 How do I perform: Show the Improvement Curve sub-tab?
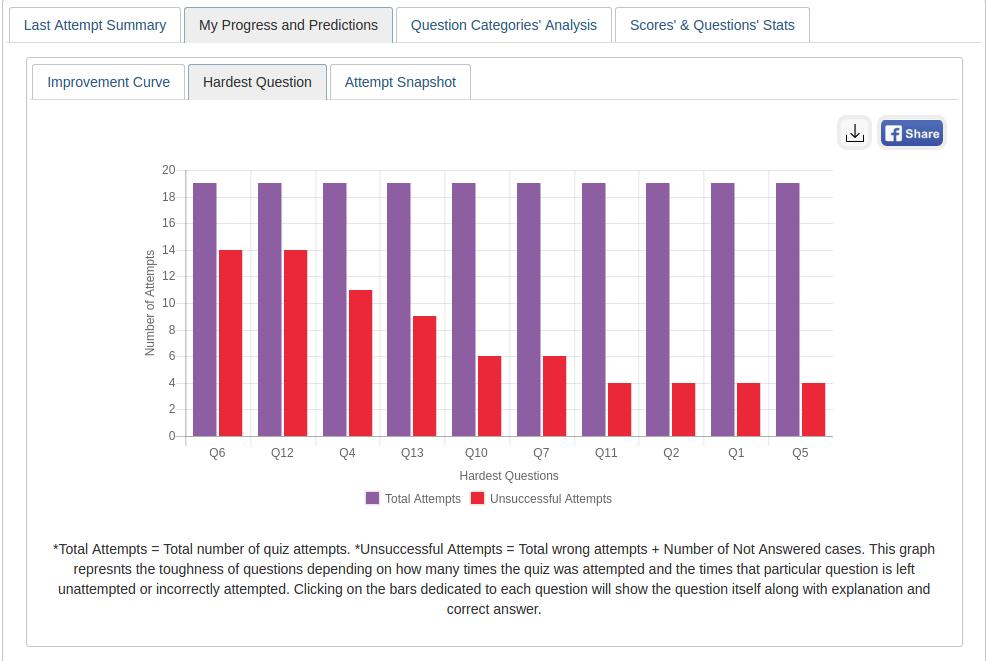109,82
